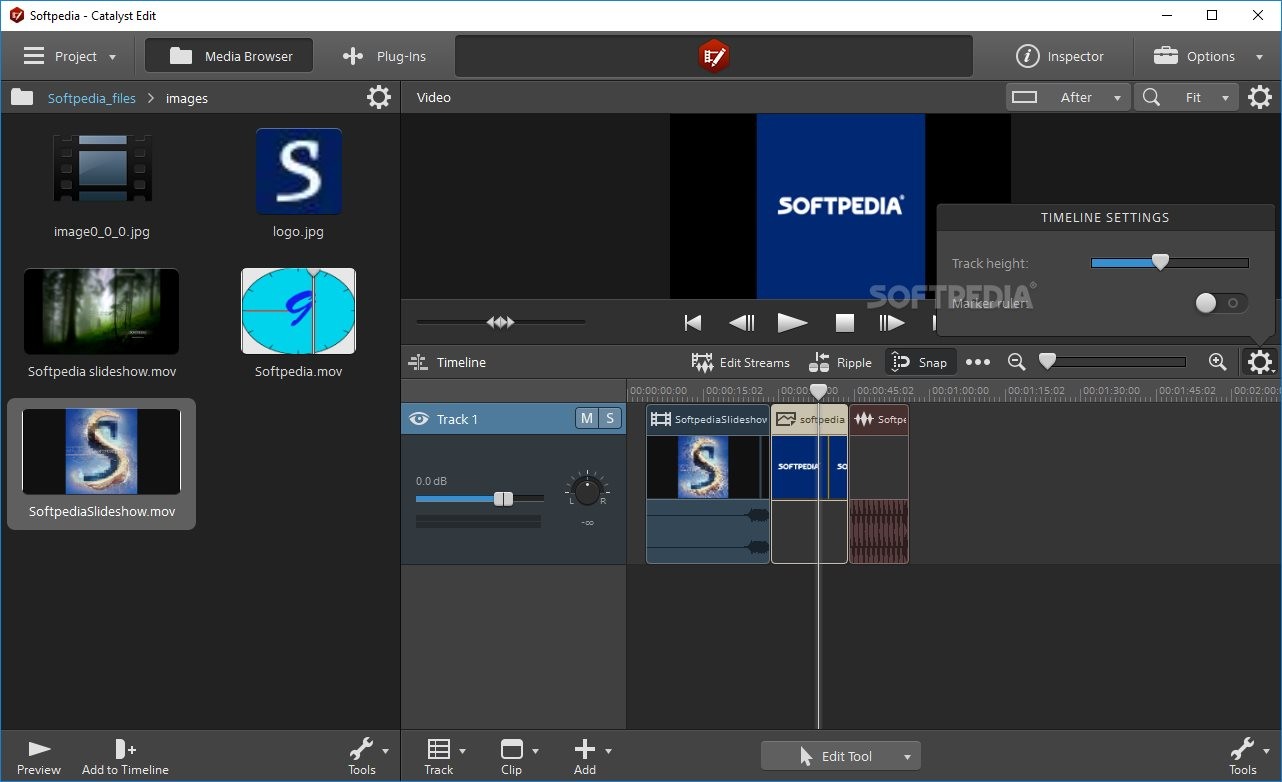
Task: Stop video playback
Action: pyautogui.click(x=845, y=322)
